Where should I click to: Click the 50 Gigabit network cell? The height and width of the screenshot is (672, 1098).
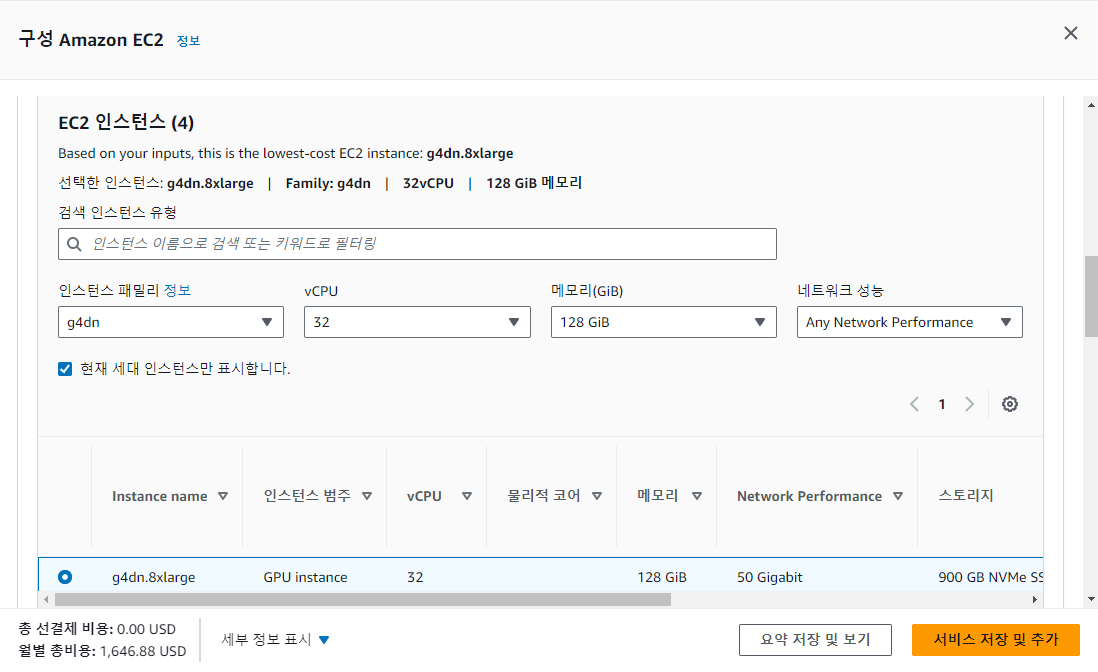coord(770,577)
